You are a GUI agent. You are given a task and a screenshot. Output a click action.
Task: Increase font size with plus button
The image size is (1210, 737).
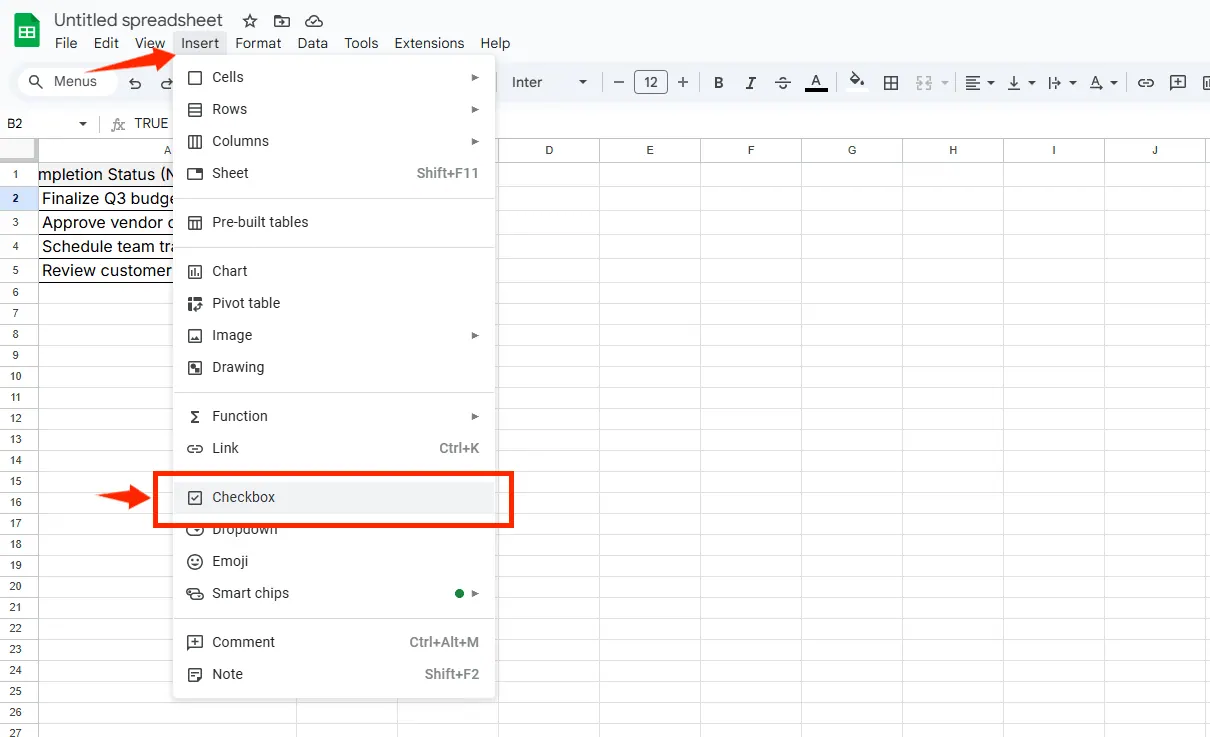(x=683, y=83)
